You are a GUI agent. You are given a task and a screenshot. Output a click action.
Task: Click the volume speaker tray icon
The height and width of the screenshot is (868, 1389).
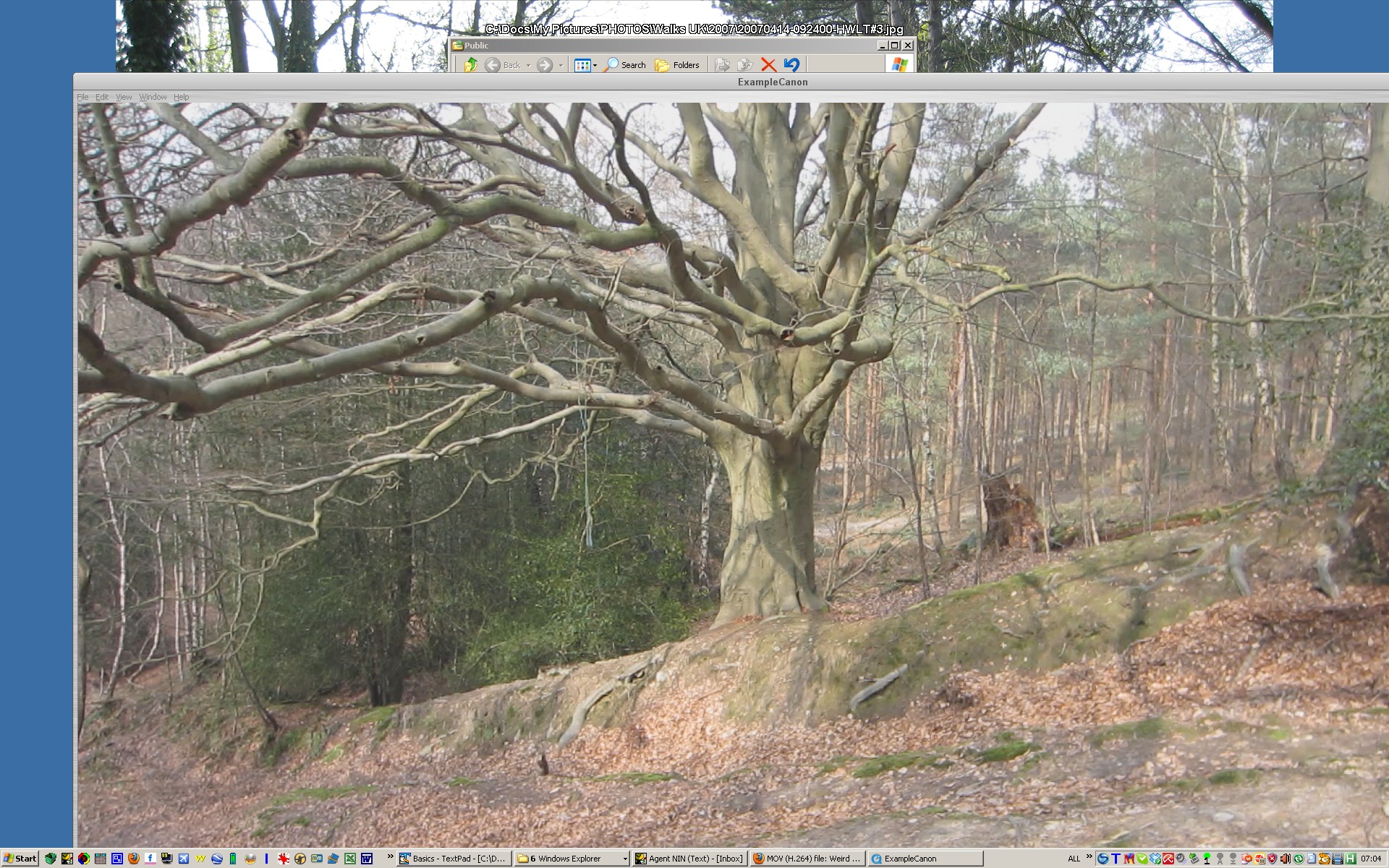pos(1285,859)
